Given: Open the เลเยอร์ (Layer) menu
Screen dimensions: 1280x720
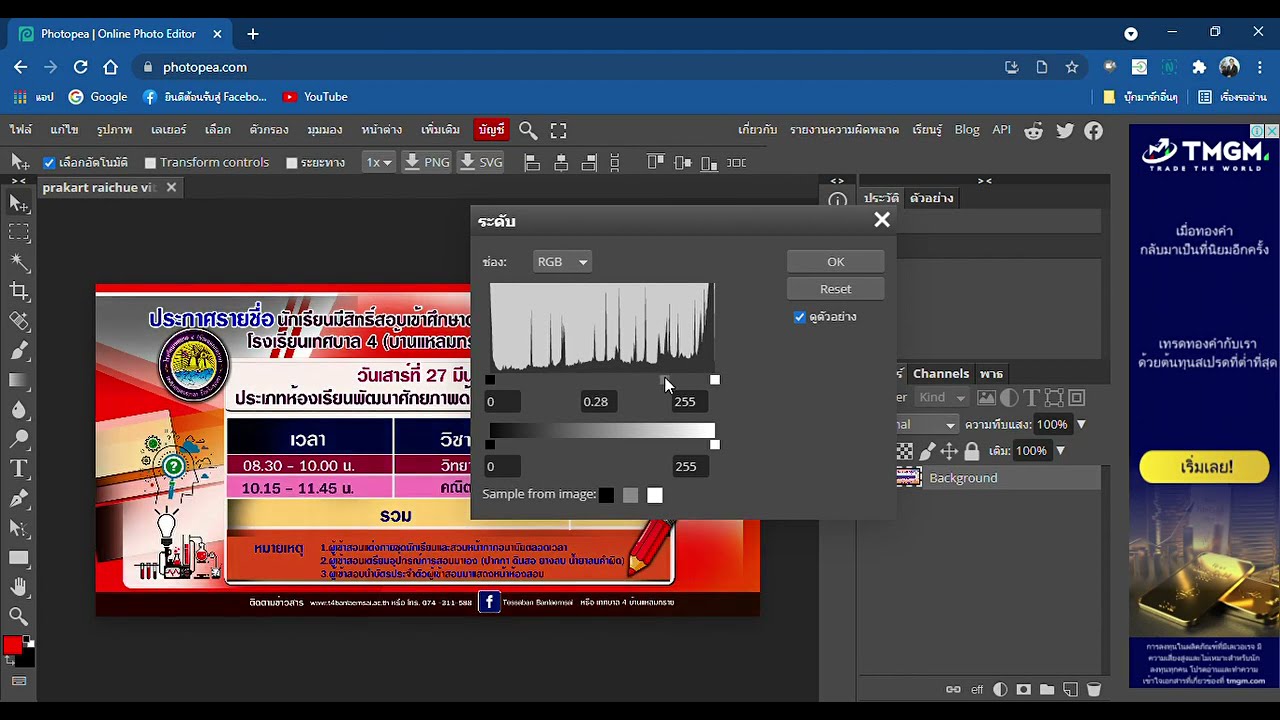Looking at the screenshot, I should tap(169, 130).
